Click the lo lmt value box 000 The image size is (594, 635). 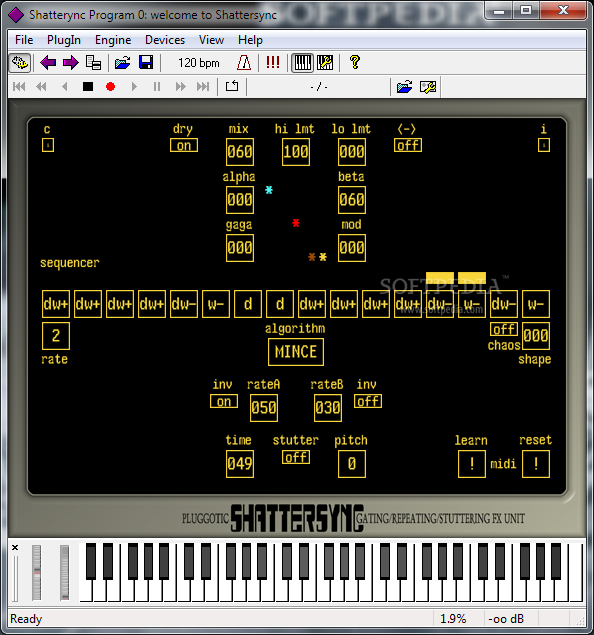352,152
